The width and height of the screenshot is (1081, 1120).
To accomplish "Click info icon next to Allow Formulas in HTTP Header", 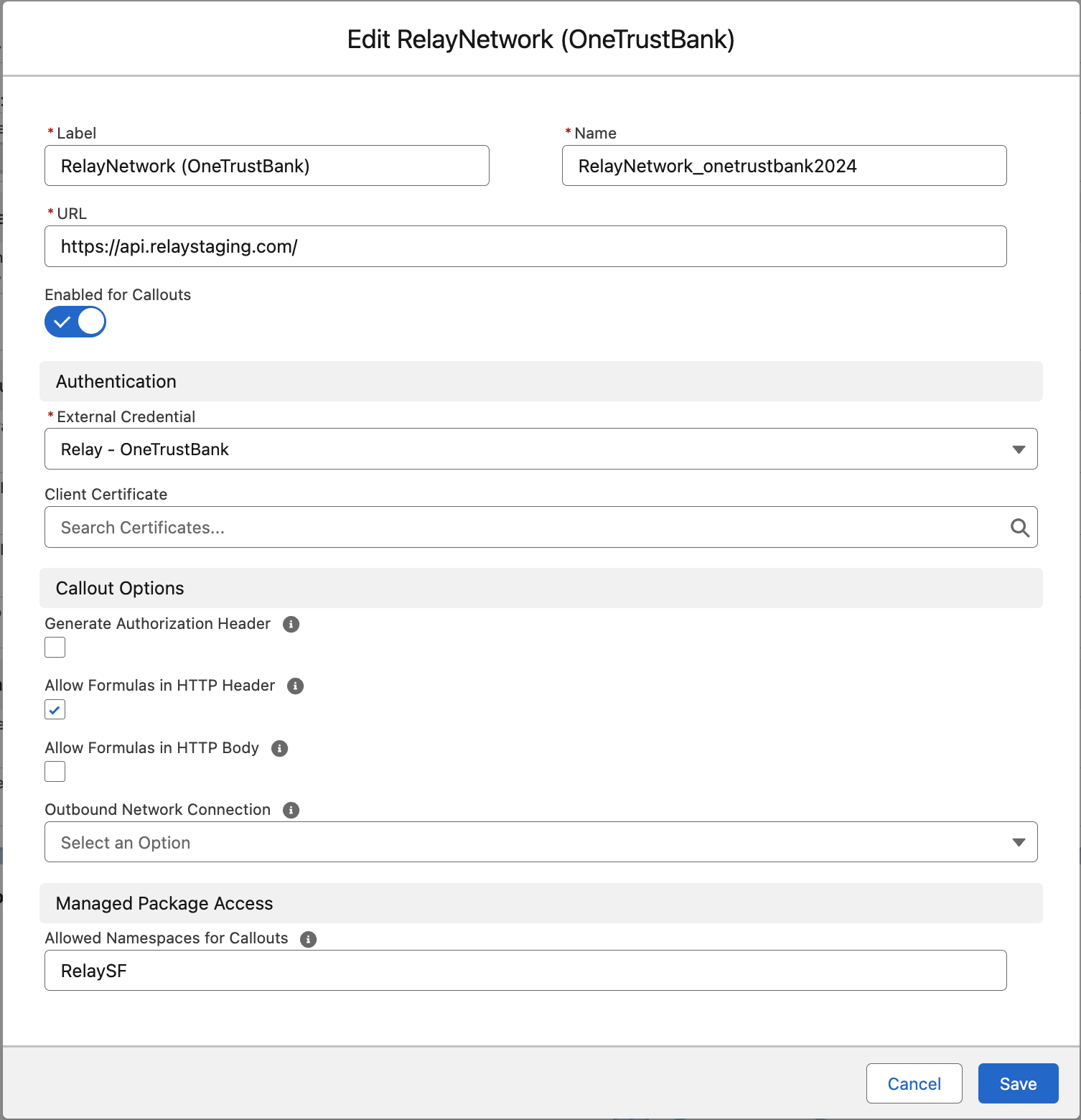I will [x=295, y=686].
